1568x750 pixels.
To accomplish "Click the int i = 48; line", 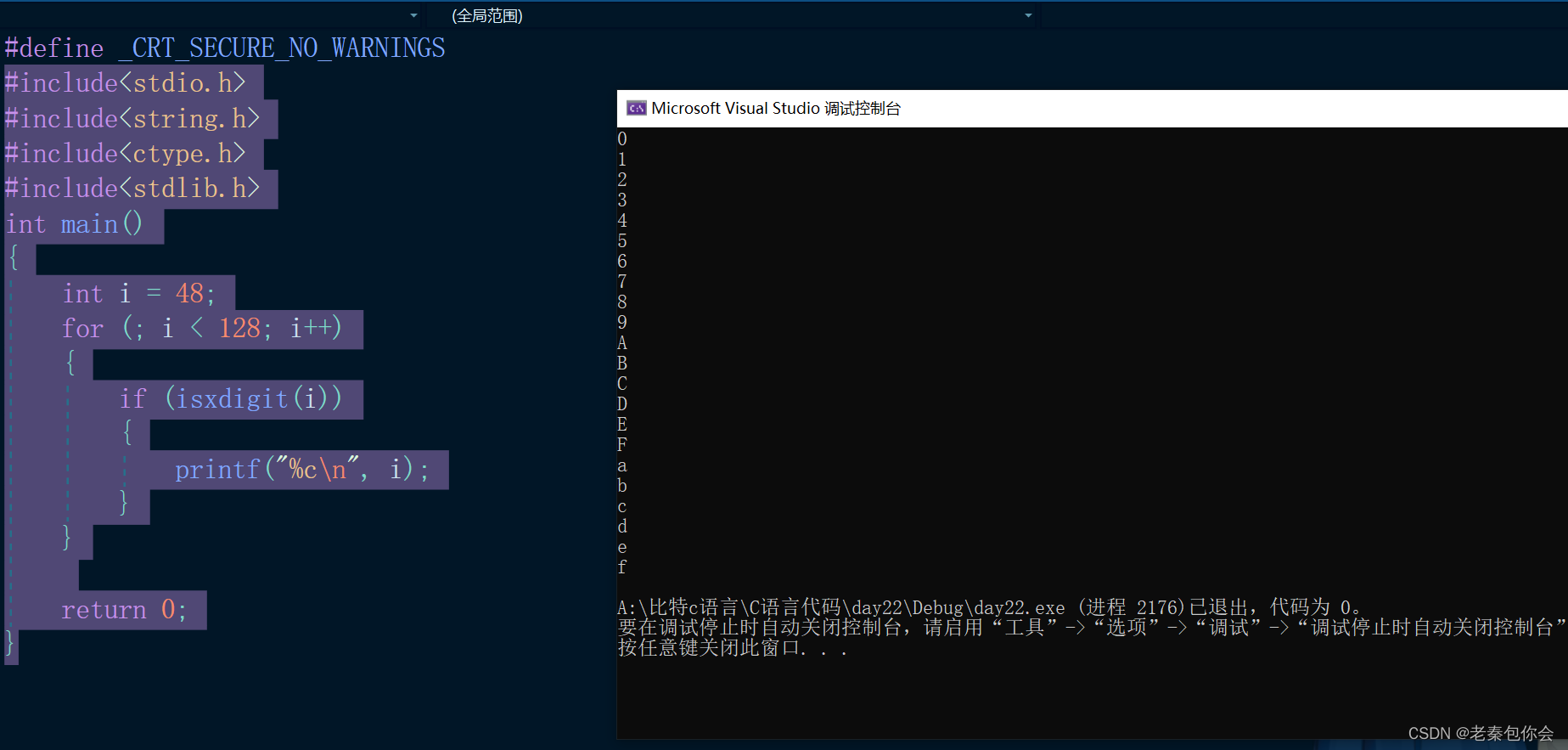I will (139, 294).
